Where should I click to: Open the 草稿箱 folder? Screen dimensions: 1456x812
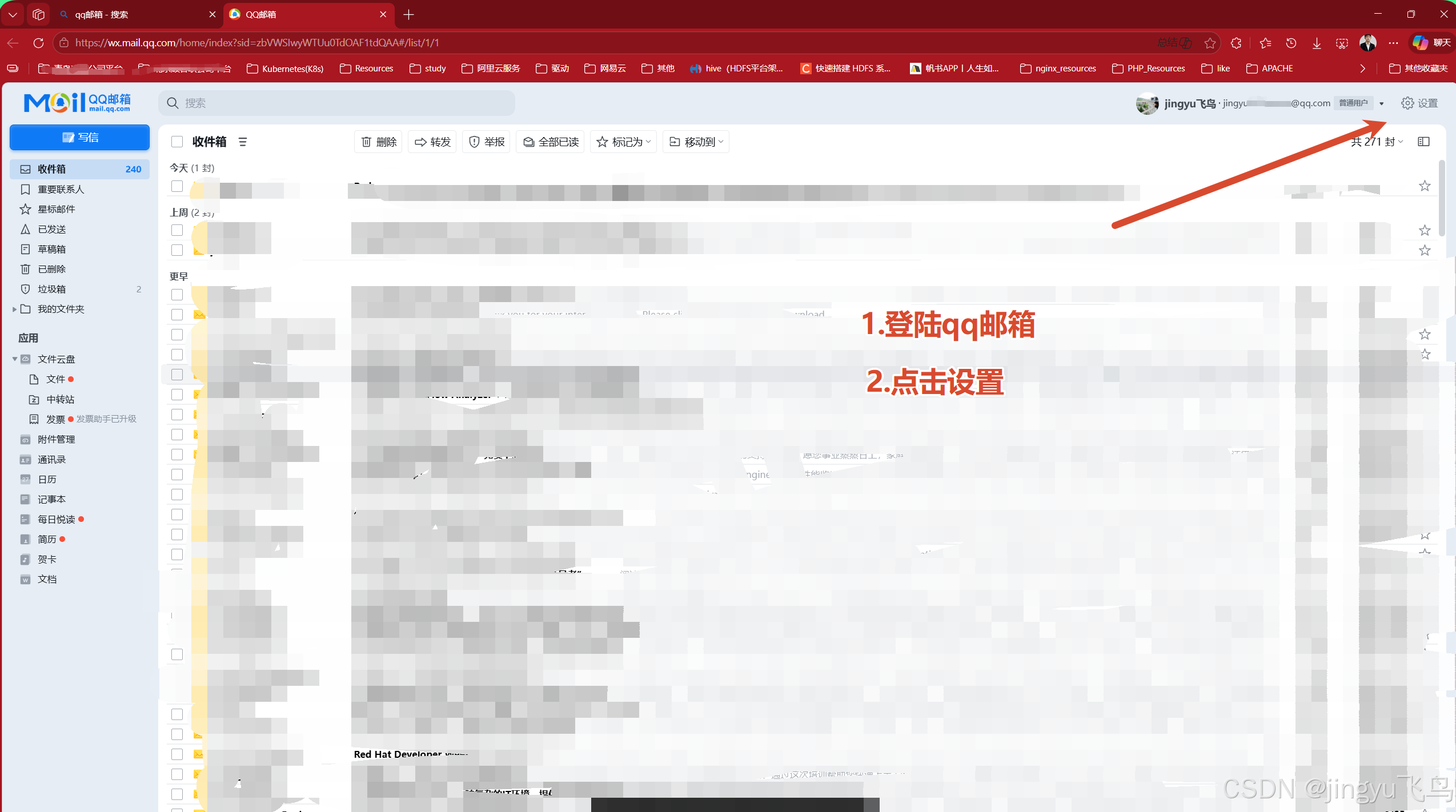pos(51,249)
